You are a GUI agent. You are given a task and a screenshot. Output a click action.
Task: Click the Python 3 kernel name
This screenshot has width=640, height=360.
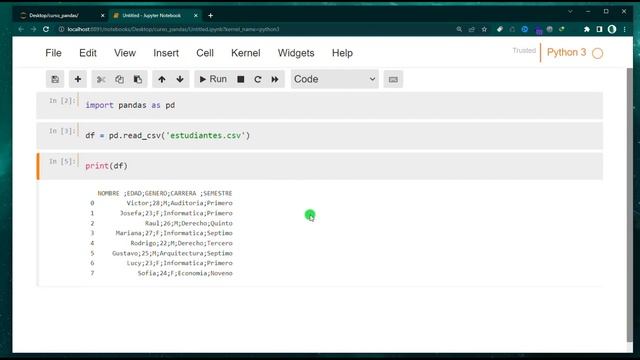pyautogui.click(x=566, y=52)
